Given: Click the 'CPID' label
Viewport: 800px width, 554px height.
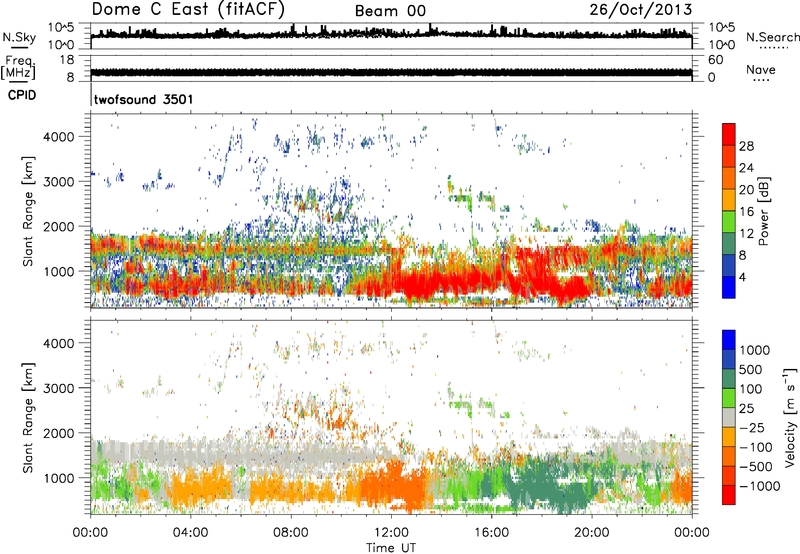Looking at the screenshot, I should 22,95.
